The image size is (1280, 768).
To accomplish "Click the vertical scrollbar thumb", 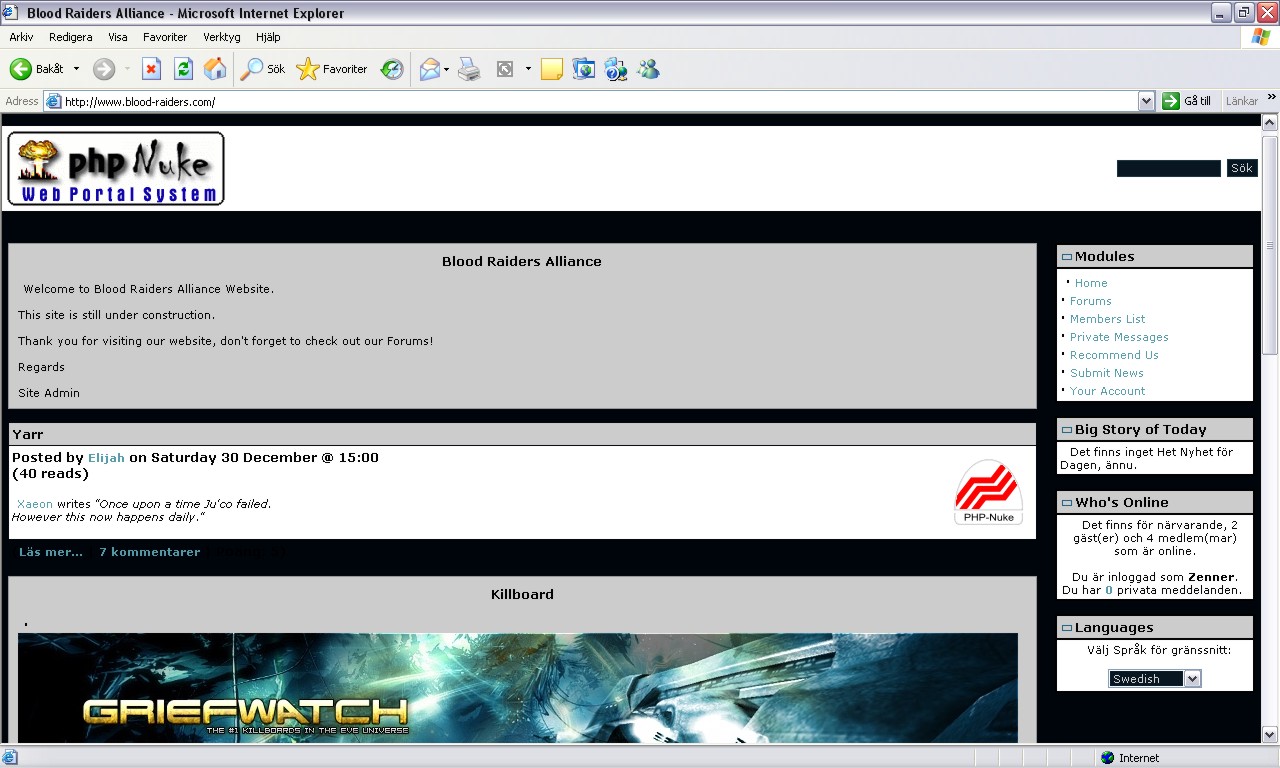I will 1270,244.
